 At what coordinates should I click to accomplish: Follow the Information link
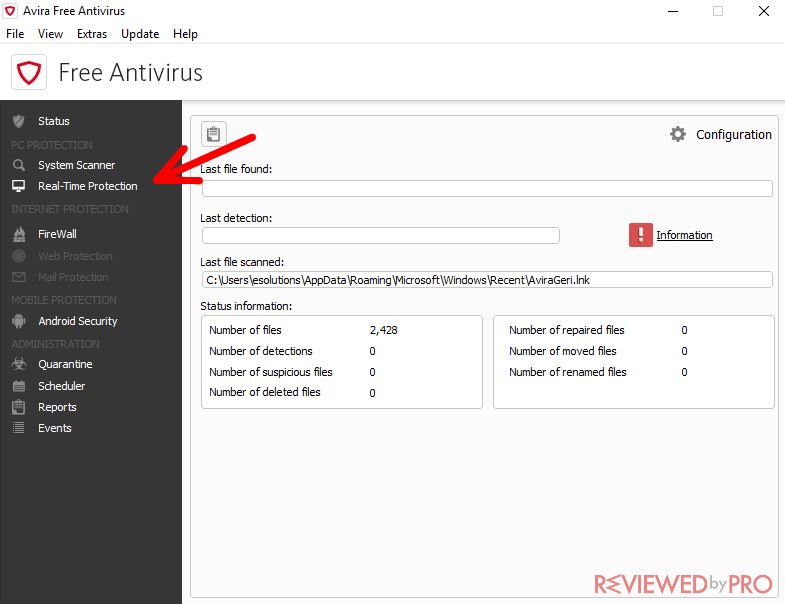coord(684,235)
